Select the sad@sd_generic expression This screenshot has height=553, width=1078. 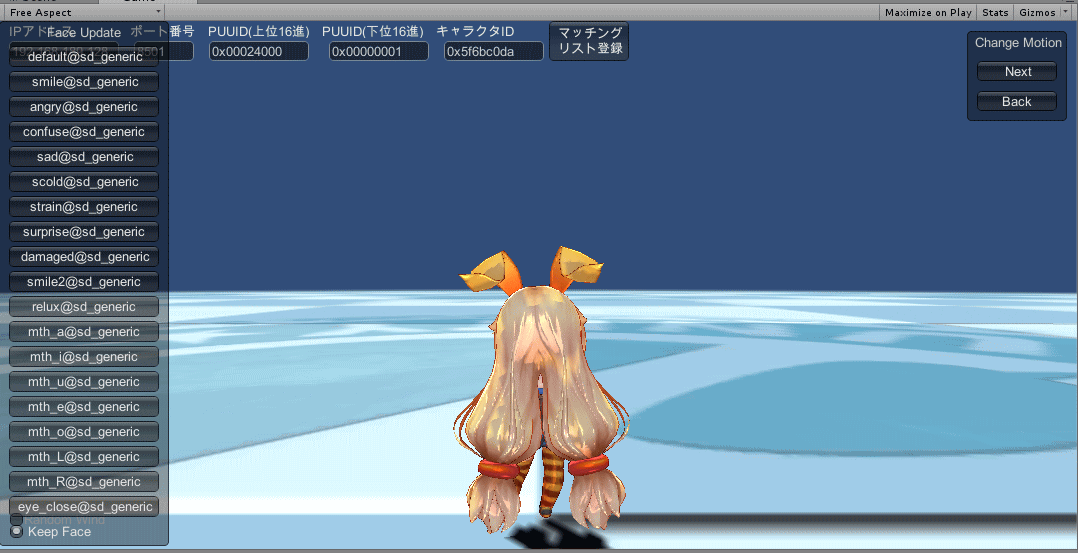pos(84,157)
